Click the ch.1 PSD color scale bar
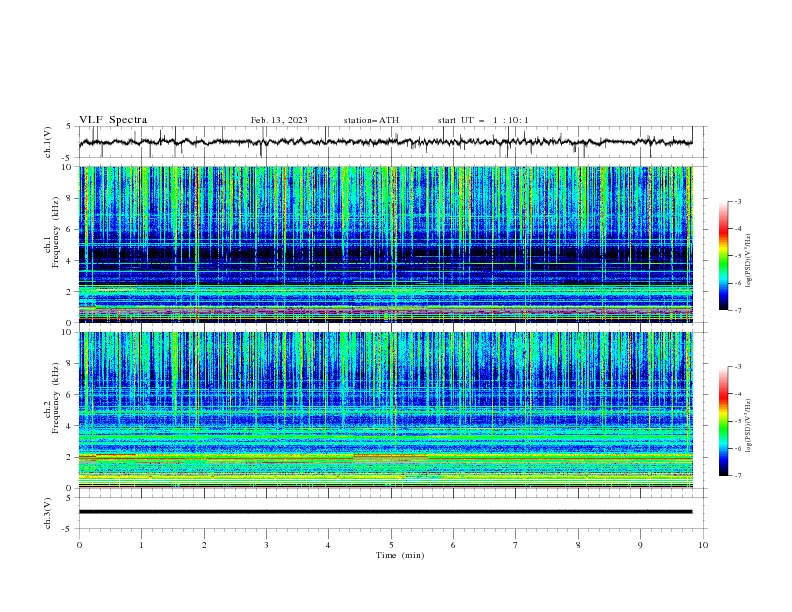 point(723,256)
